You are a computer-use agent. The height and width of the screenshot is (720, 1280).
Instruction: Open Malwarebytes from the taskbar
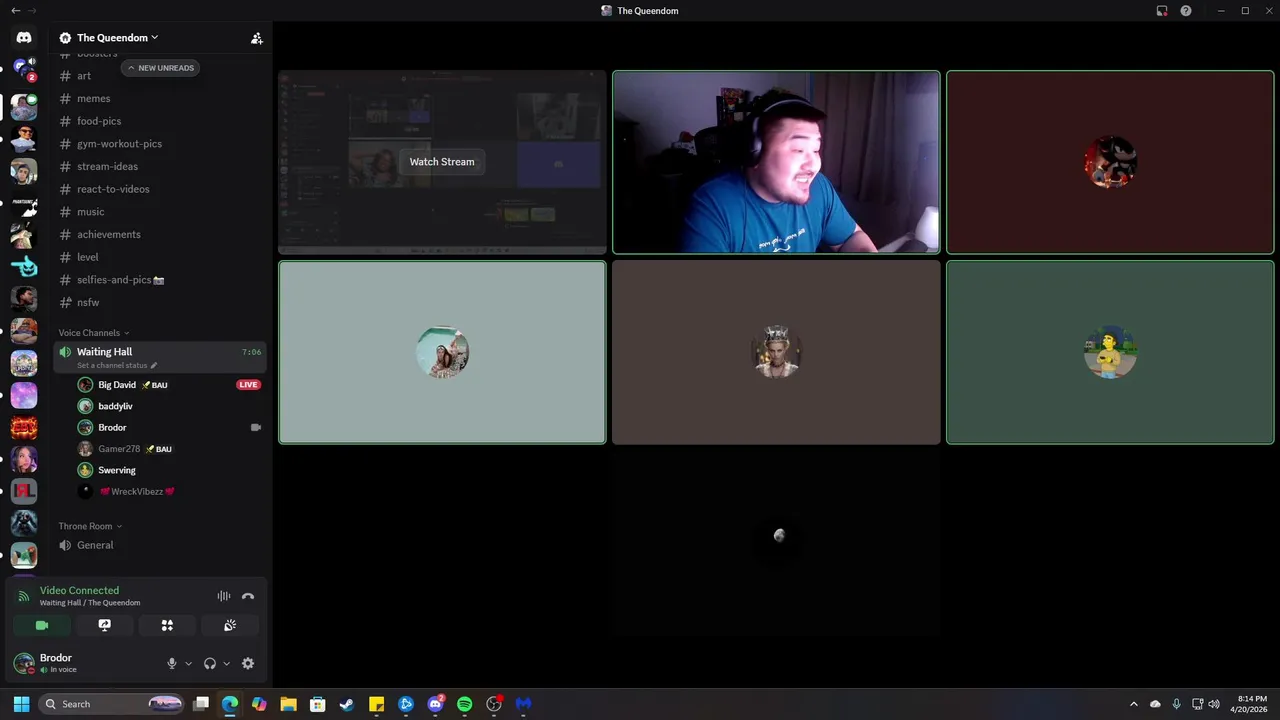point(523,704)
